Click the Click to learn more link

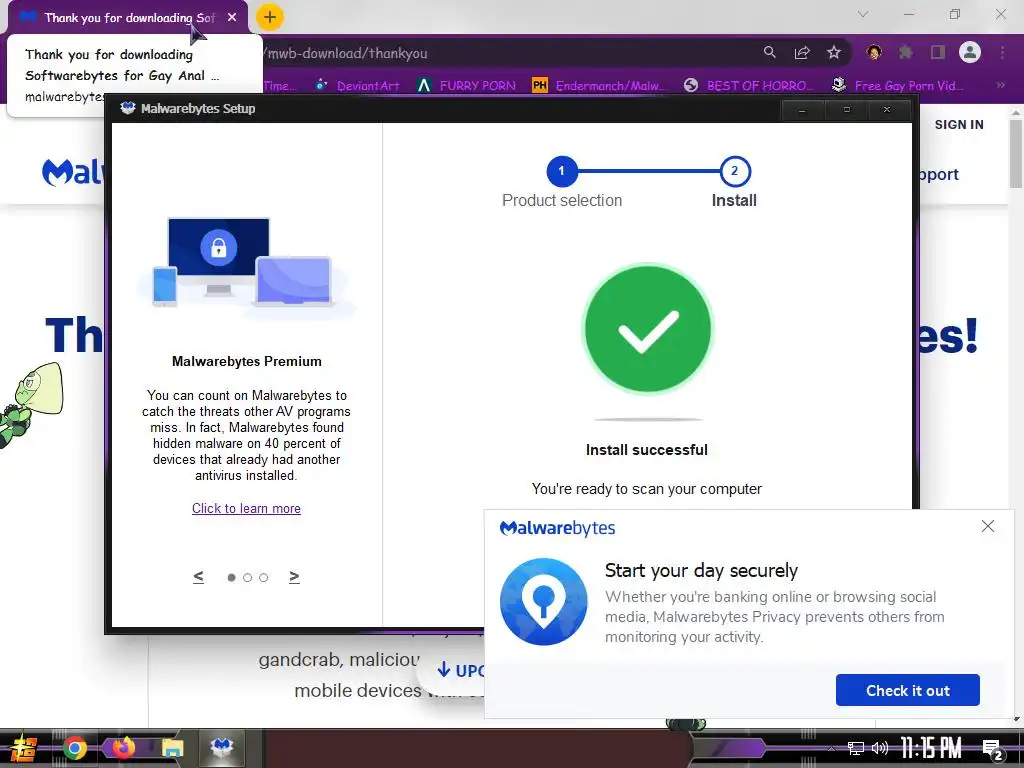(x=246, y=508)
